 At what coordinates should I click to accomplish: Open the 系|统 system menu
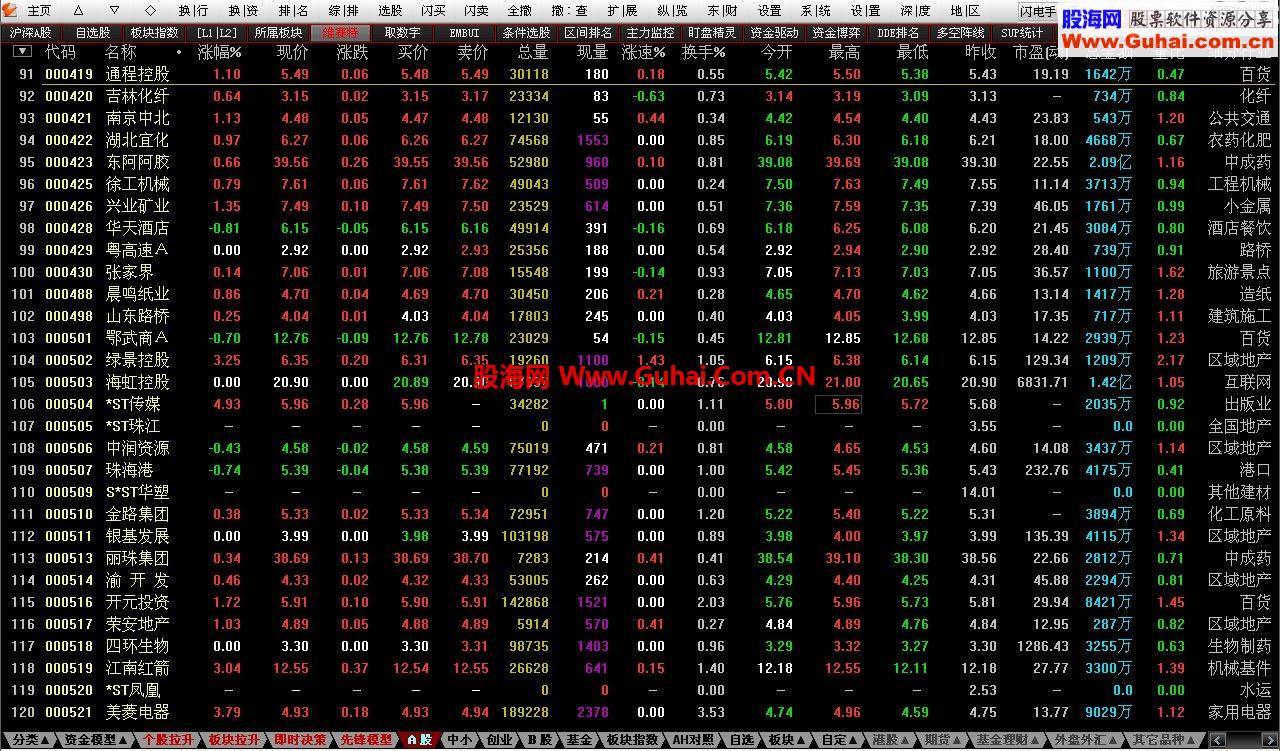click(816, 10)
